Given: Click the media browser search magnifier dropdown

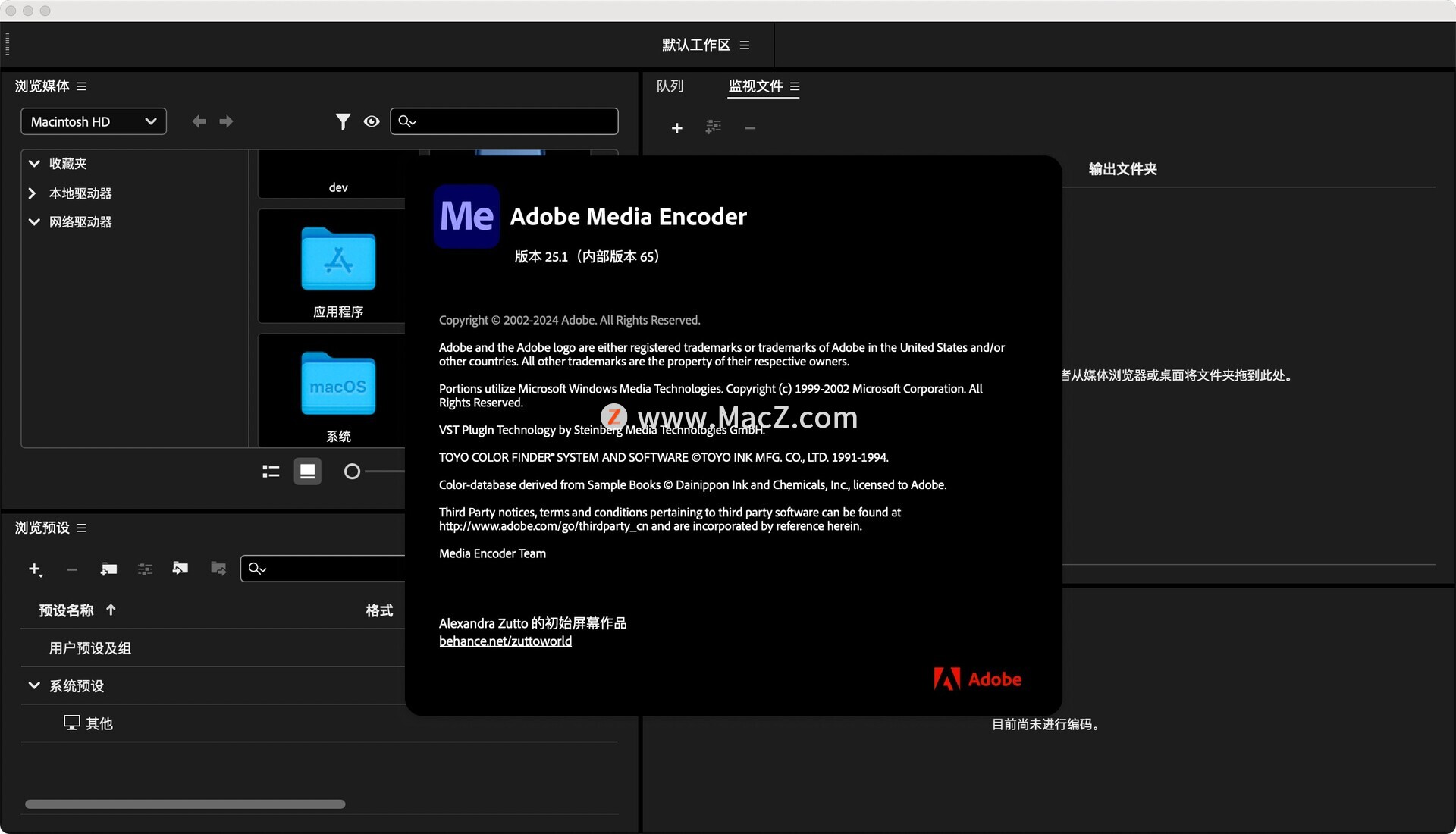Looking at the screenshot, I should point(407,121).
